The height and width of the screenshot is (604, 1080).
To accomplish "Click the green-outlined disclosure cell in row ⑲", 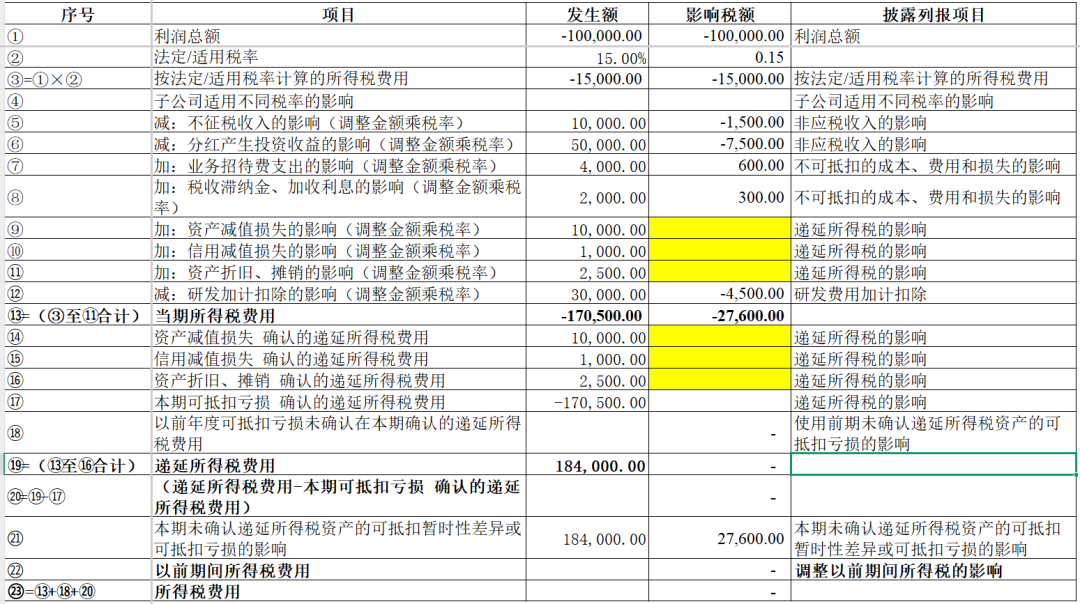I will pos(933,464).
